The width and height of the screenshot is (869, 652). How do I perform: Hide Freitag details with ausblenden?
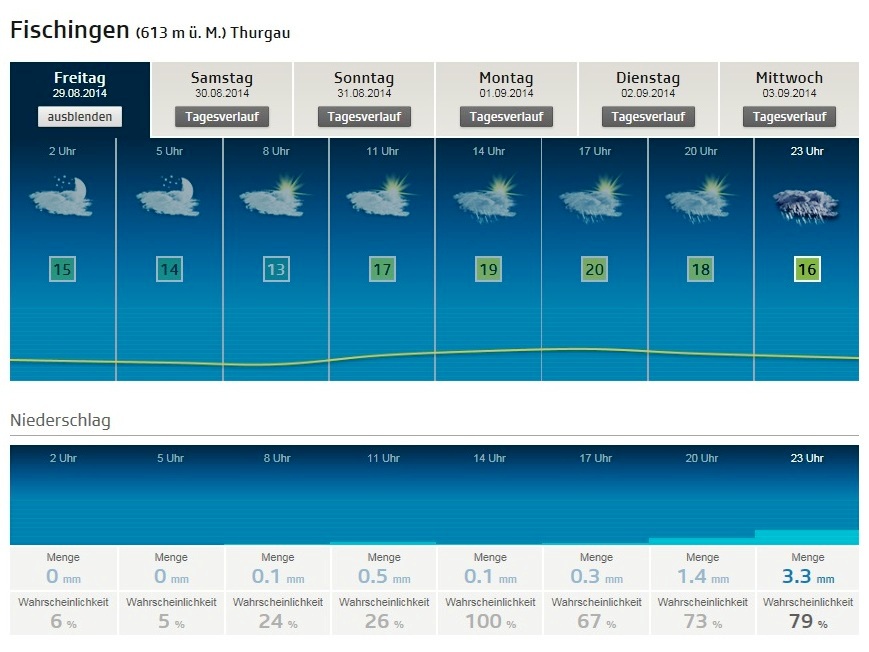coord(80,116)
